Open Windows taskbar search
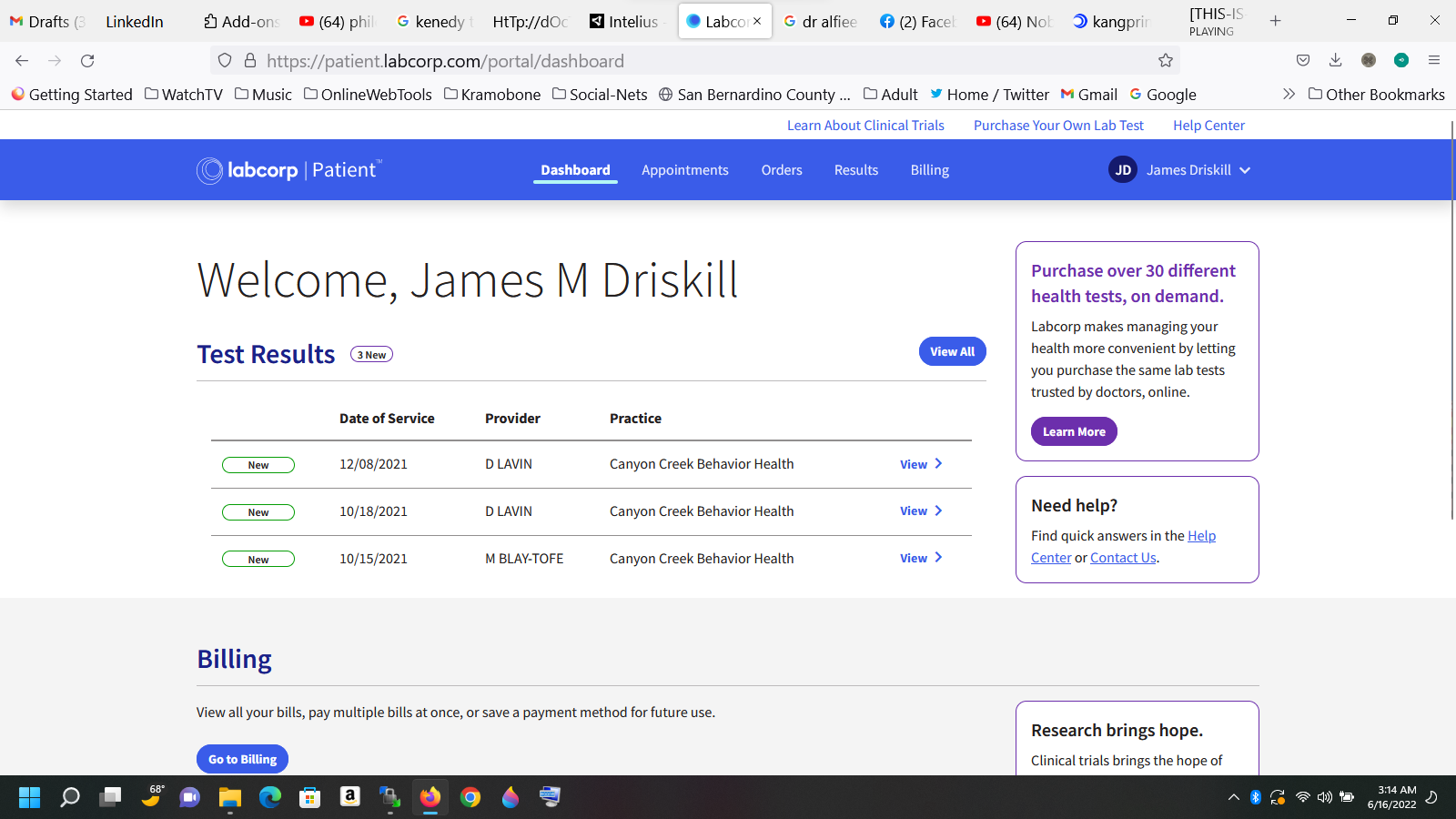 tap(70, 797)
